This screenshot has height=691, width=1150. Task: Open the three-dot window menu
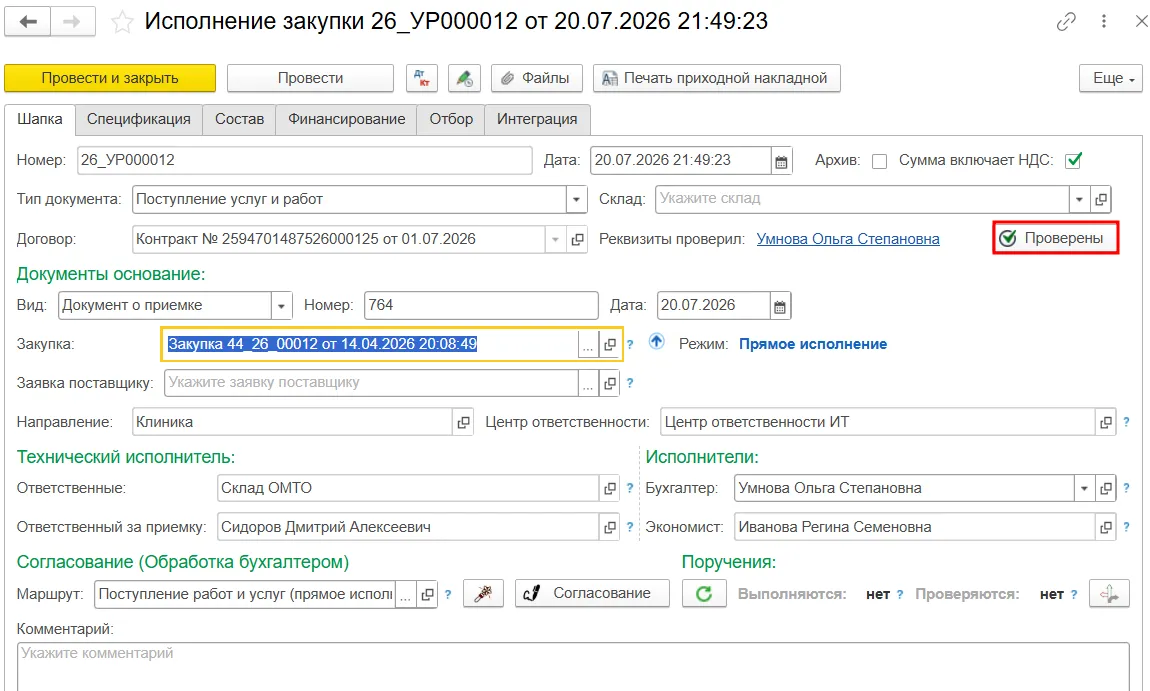click(1103, 22)
